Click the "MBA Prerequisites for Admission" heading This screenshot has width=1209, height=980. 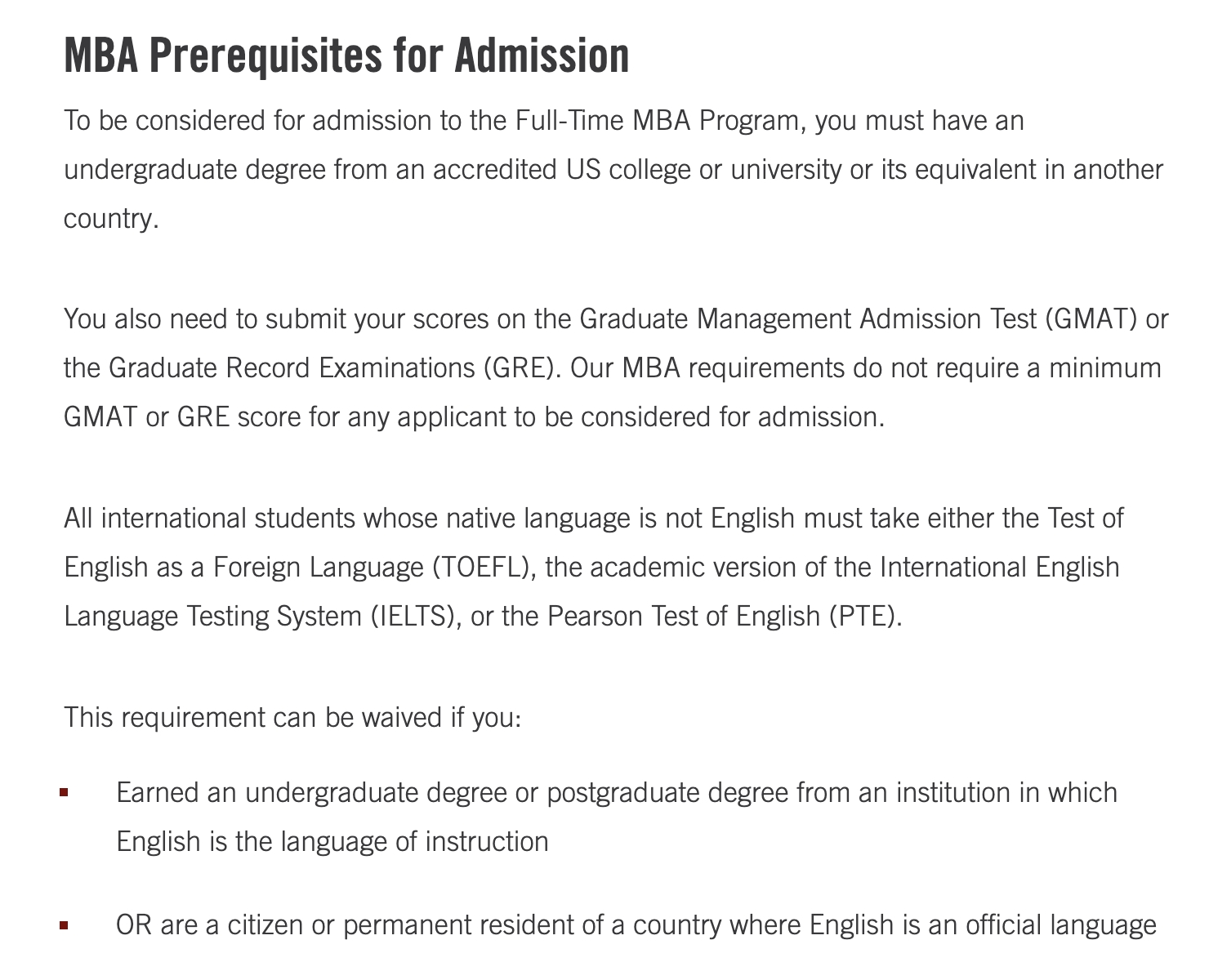pos(346,56)
